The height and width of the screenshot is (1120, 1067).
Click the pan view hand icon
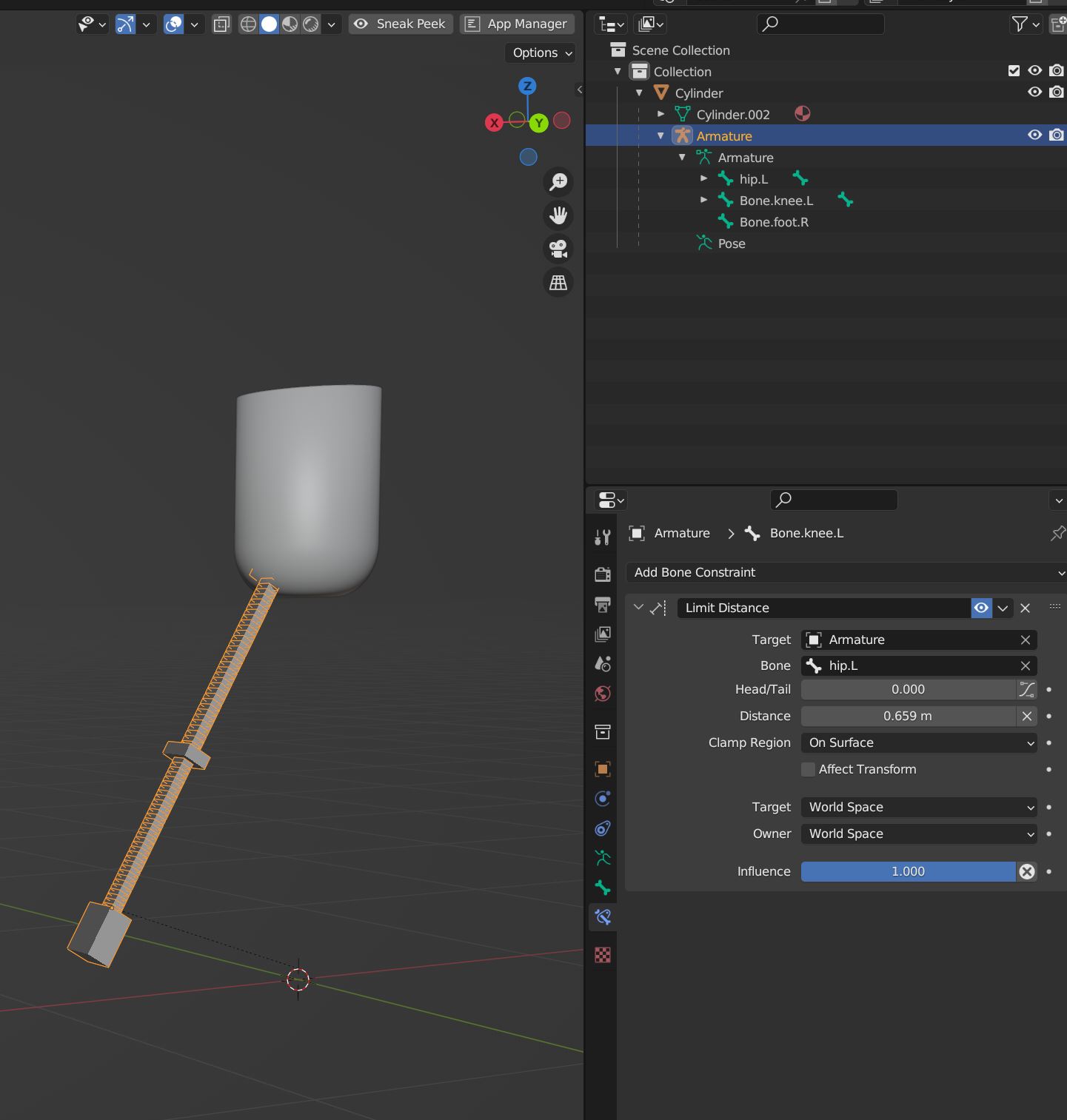tap(558, 215)
